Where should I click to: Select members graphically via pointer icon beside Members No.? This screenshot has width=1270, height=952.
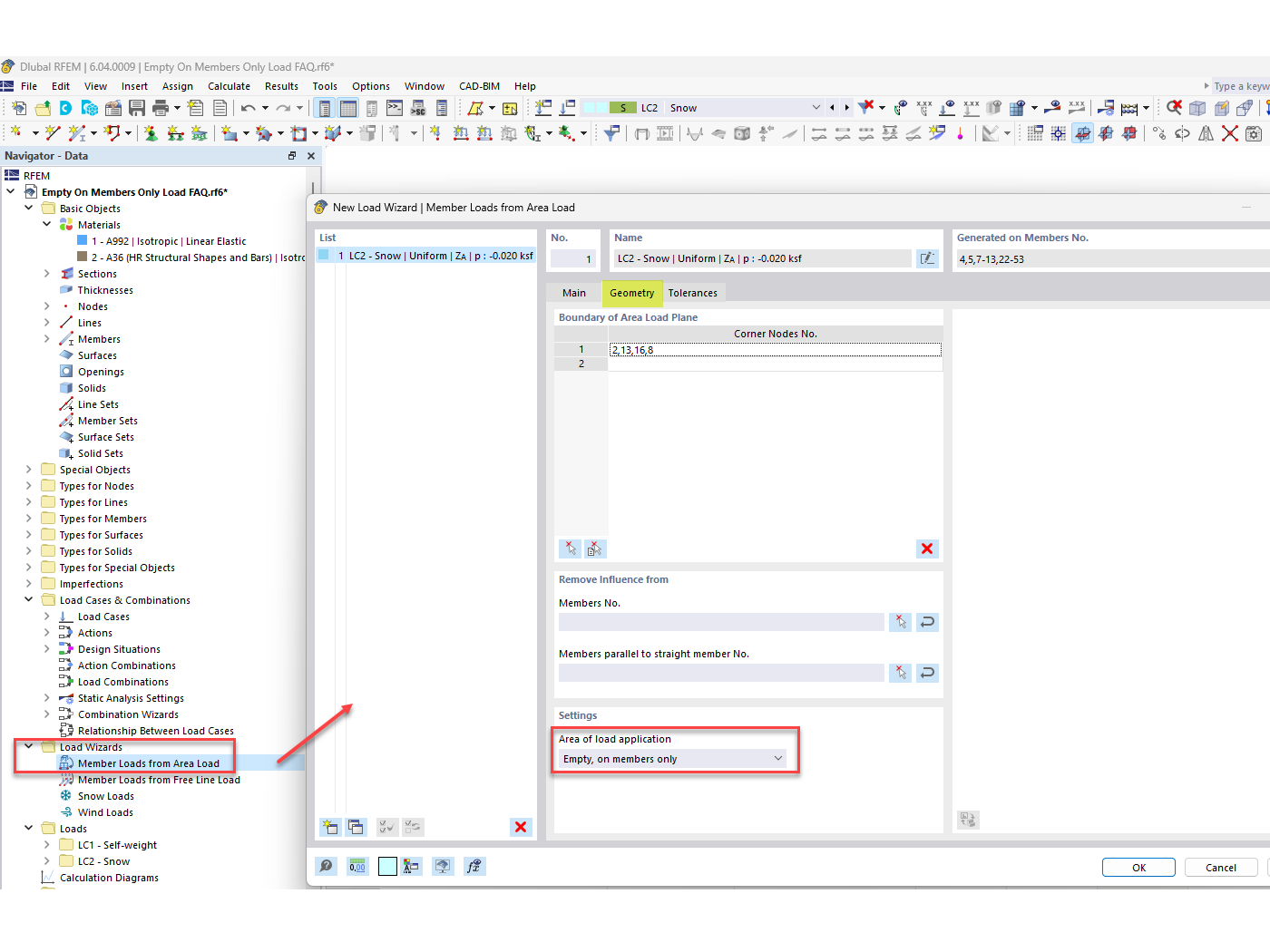(x=900, y=622)
